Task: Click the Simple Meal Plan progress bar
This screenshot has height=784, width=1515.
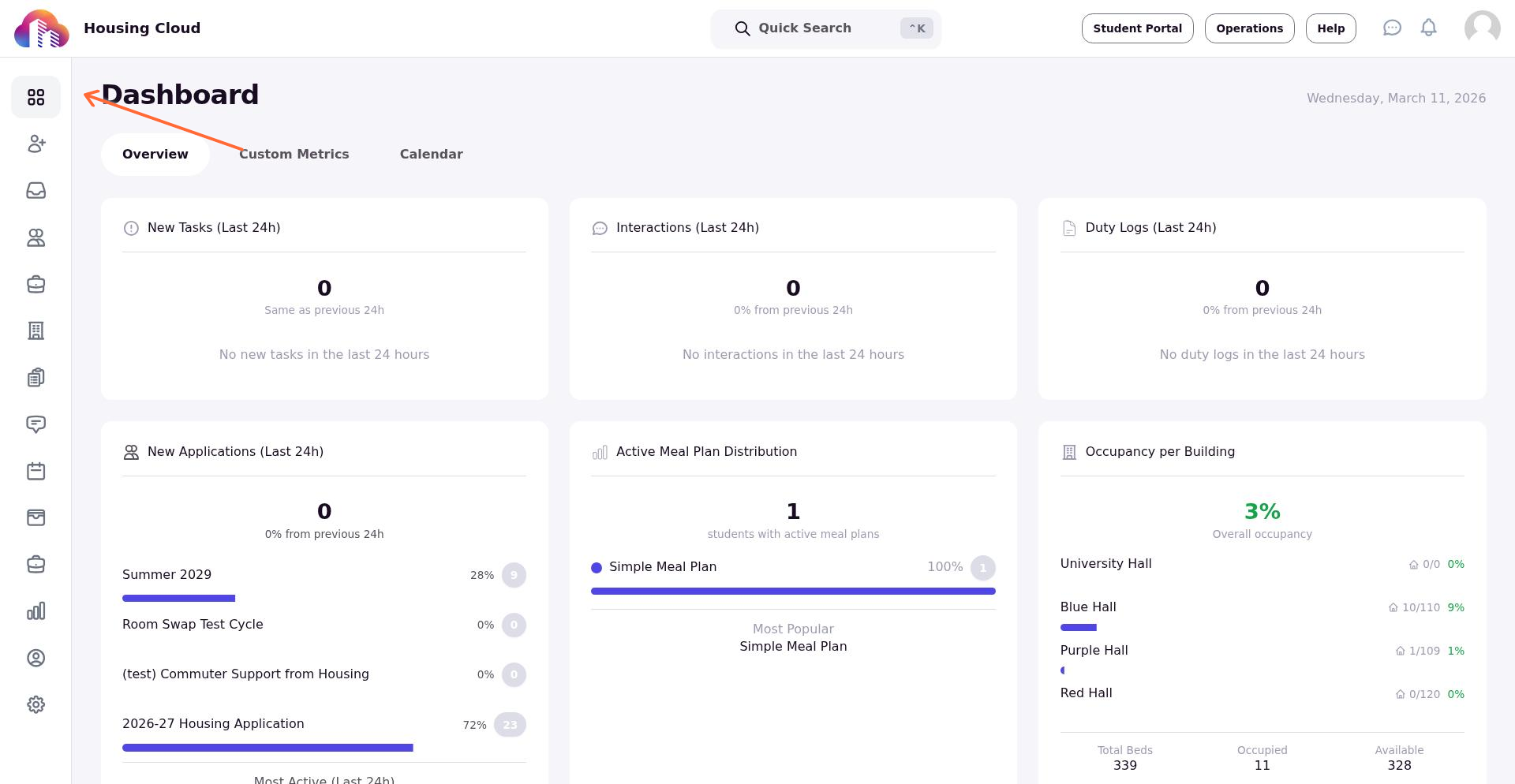Action: click(793, 591)
